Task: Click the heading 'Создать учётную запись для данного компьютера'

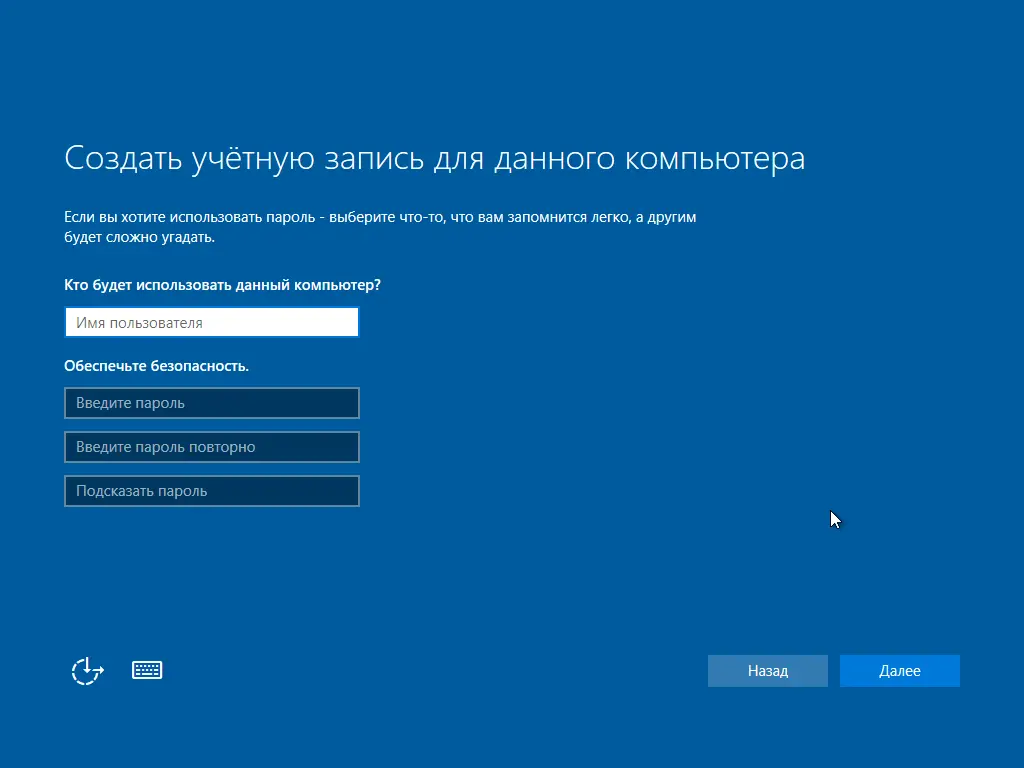Action: tap(434, 159)
